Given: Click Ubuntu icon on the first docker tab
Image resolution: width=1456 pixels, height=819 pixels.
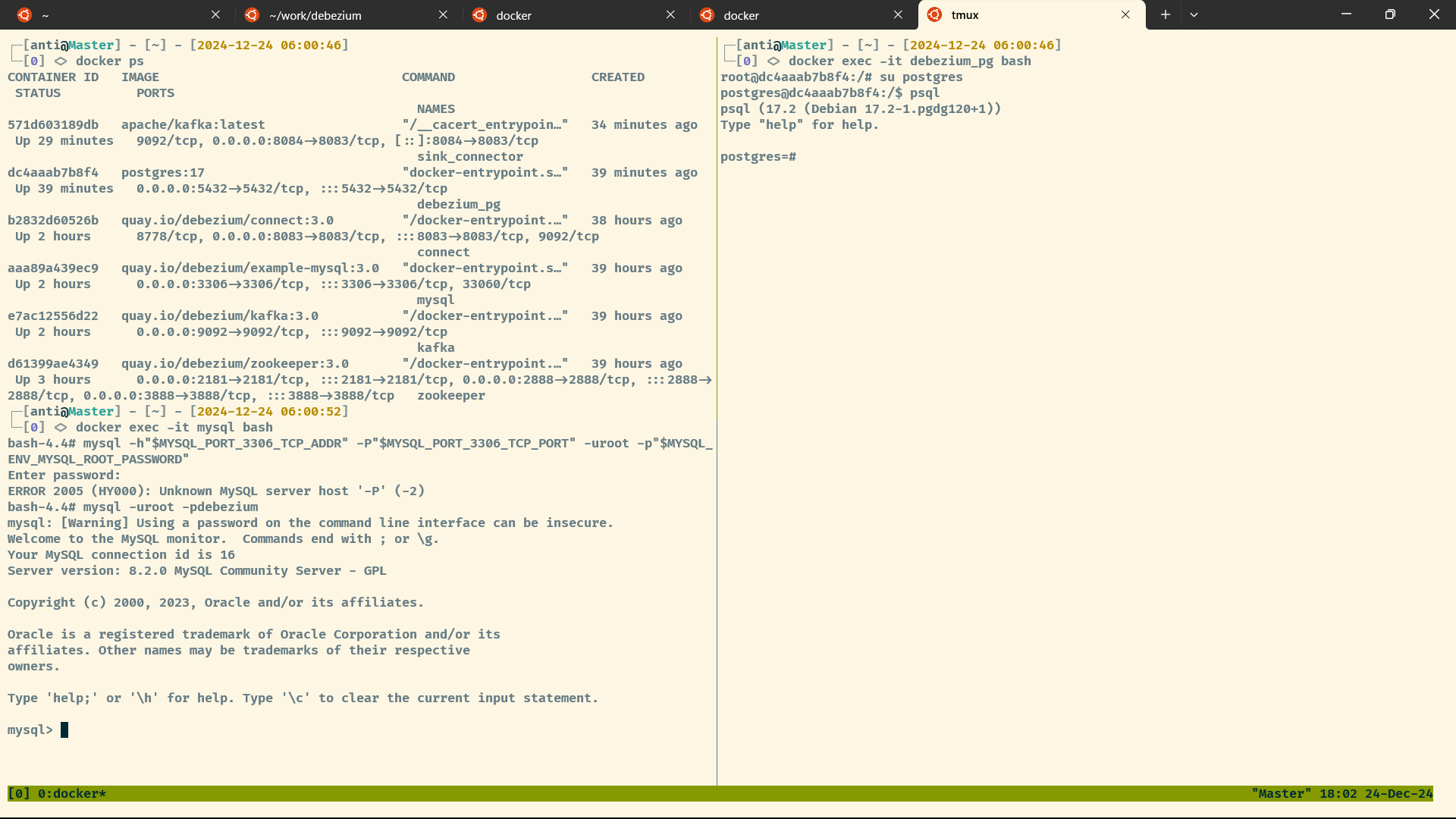Looking at the screenshot, I should click(479, 15).
